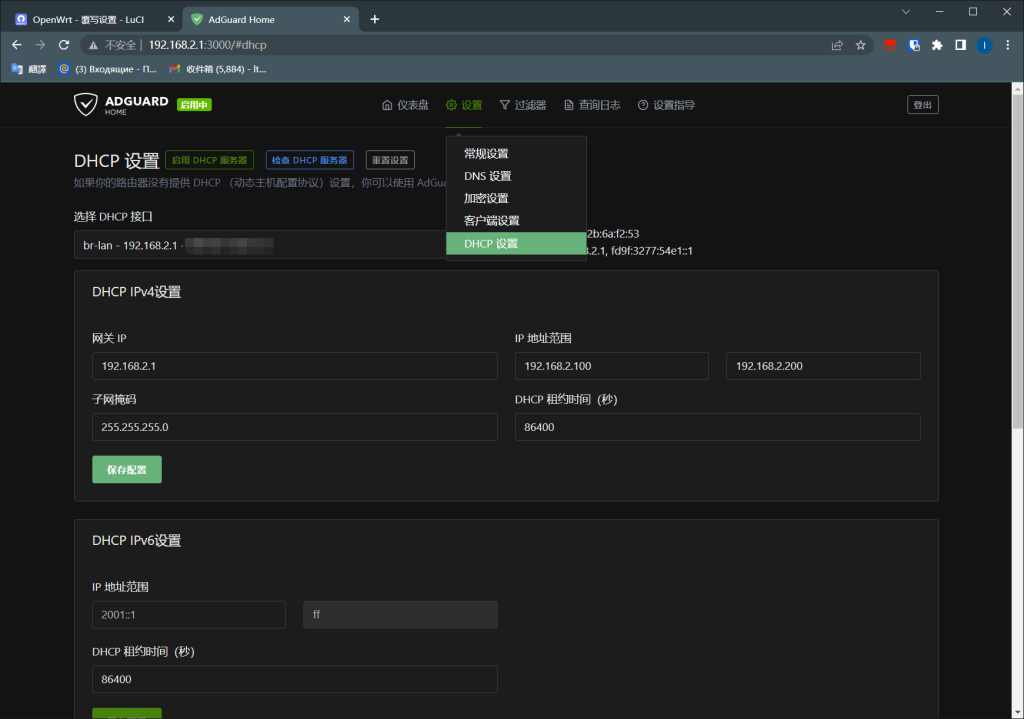Click the AdGuard Home shield logo
Viewport: 1024px width, 719px height.
coord(85,103)
